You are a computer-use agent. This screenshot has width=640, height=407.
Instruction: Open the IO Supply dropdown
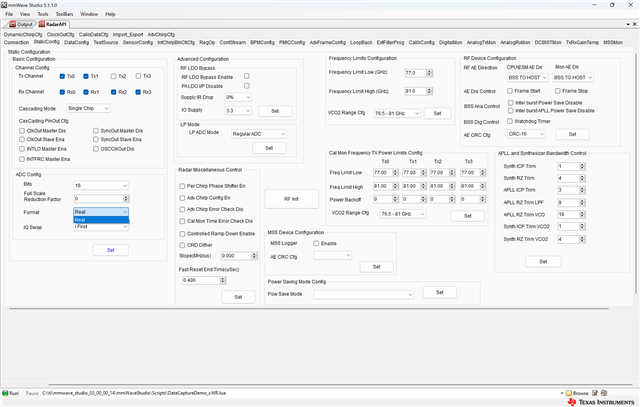238,111
